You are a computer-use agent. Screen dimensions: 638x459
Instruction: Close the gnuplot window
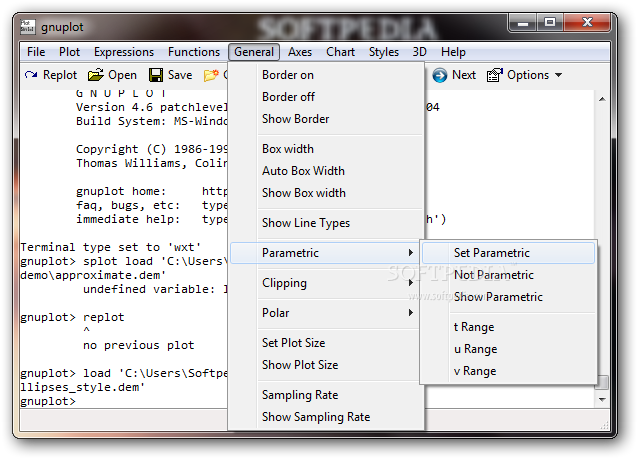pyautogui.click(x=587, y=22)
